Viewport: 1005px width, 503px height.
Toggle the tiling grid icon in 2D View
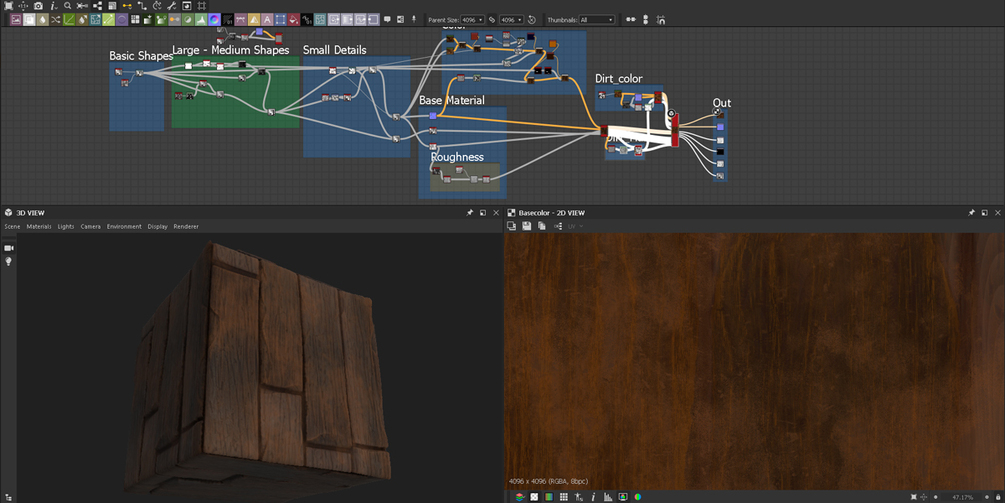(x=564, y=497)
